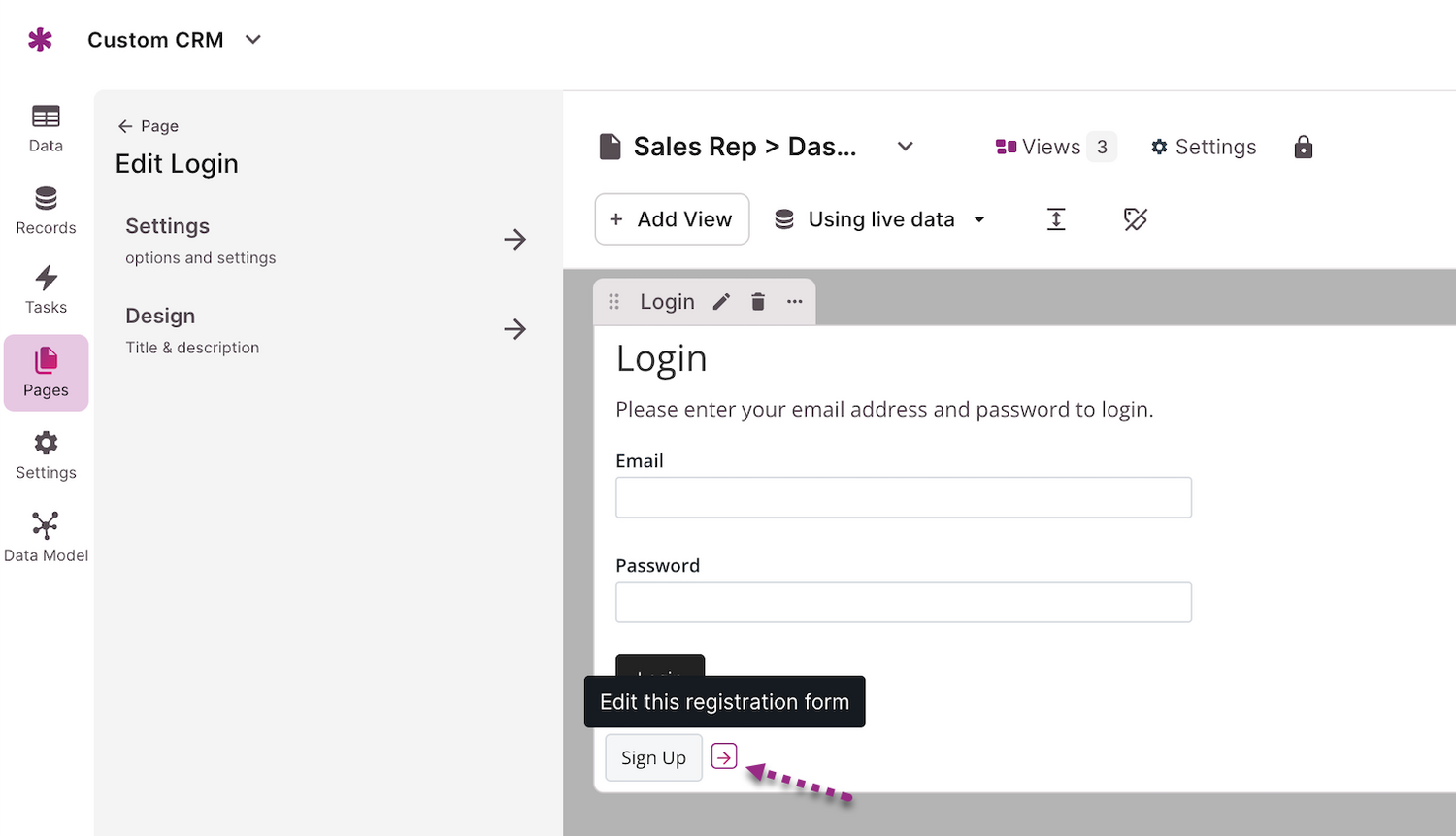Go to Records in the sidebar
This screenshot has width=1456, height=836.
click(46, 211)
